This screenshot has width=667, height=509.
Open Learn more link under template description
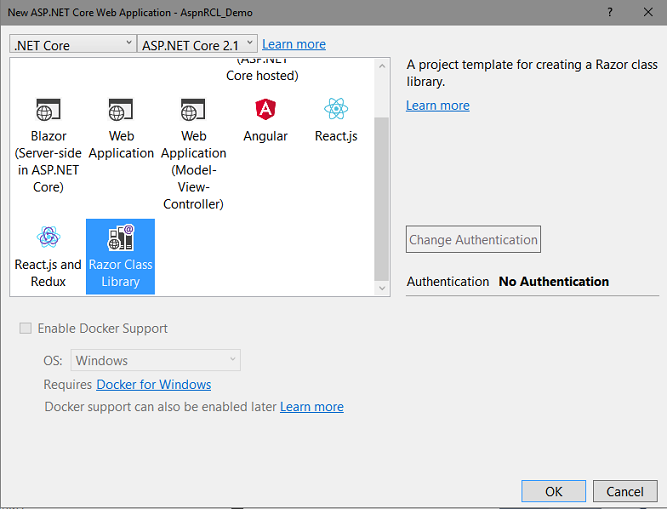tap(438, 105)
